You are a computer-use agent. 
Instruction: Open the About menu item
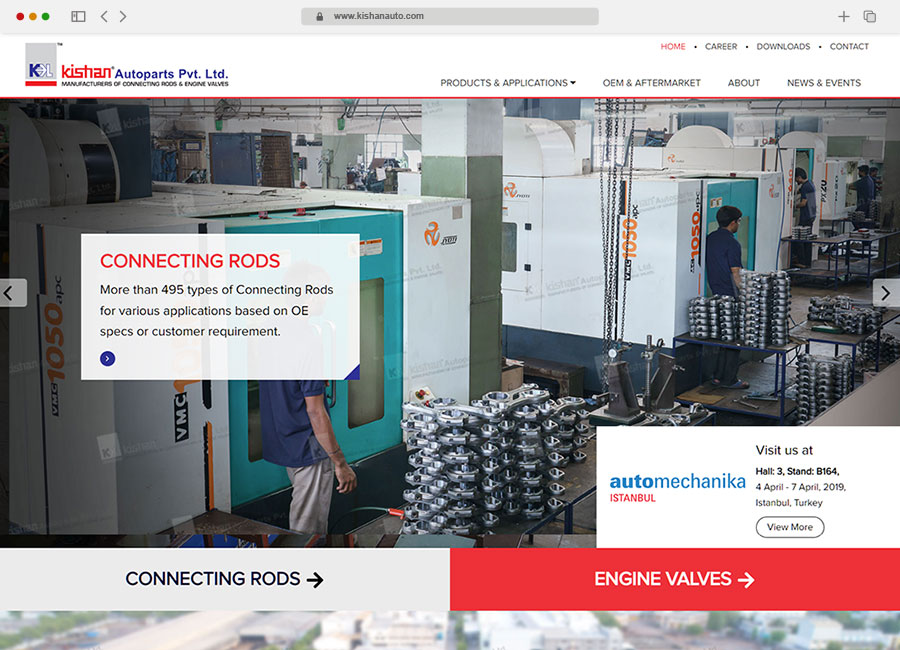[x=744, y=83]
